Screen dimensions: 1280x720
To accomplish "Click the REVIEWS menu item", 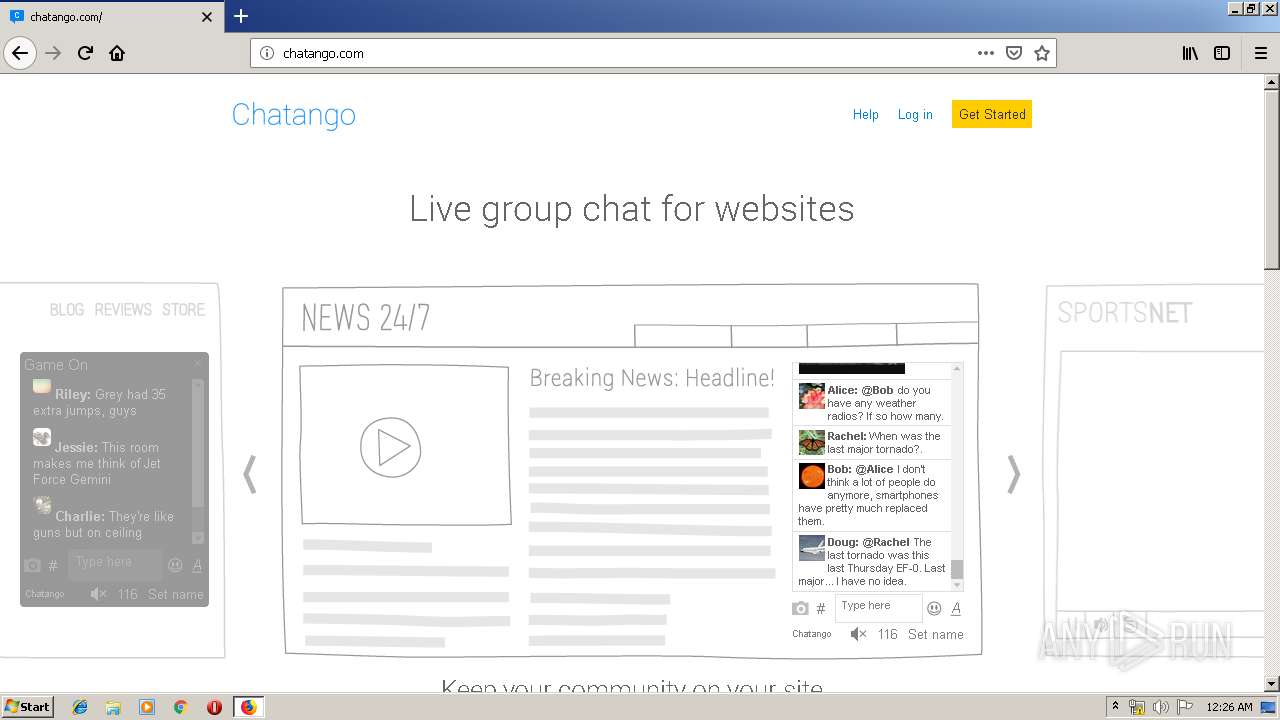I will pos(123,310).
